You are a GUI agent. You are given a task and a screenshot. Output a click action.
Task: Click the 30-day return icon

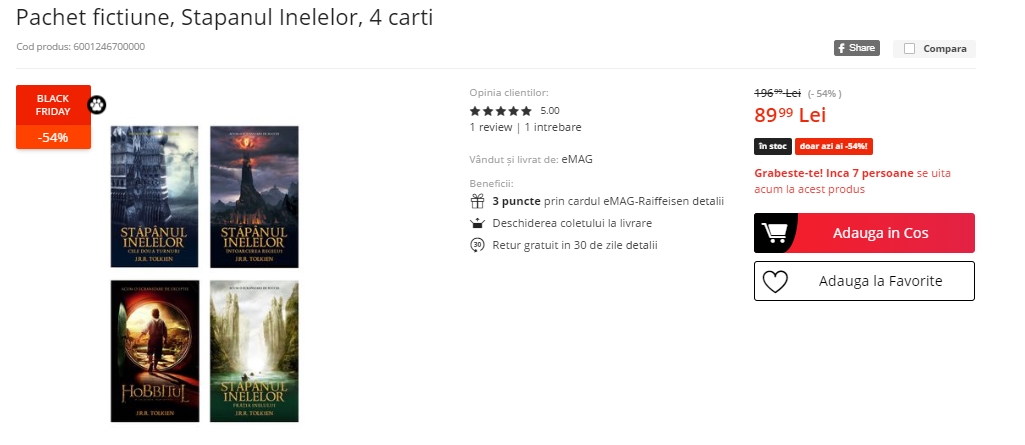click(x=477, y=246)
